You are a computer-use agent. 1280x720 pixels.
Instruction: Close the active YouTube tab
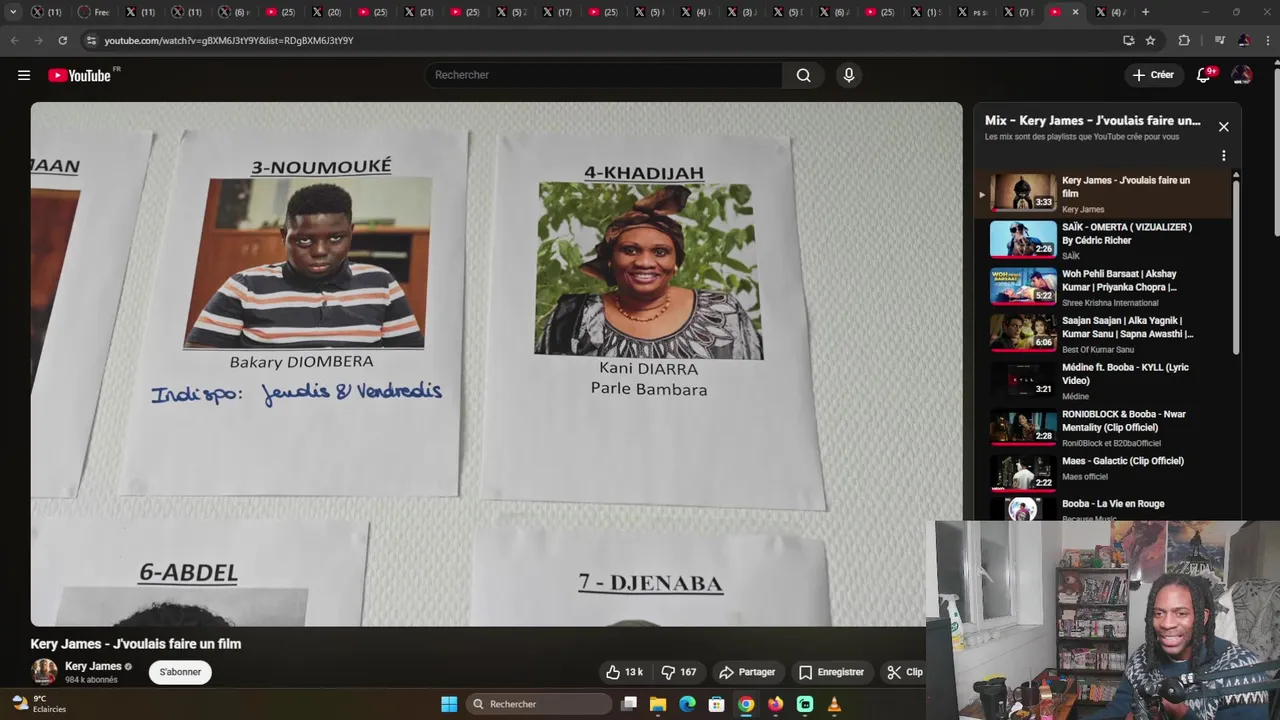click(1075, 12)
